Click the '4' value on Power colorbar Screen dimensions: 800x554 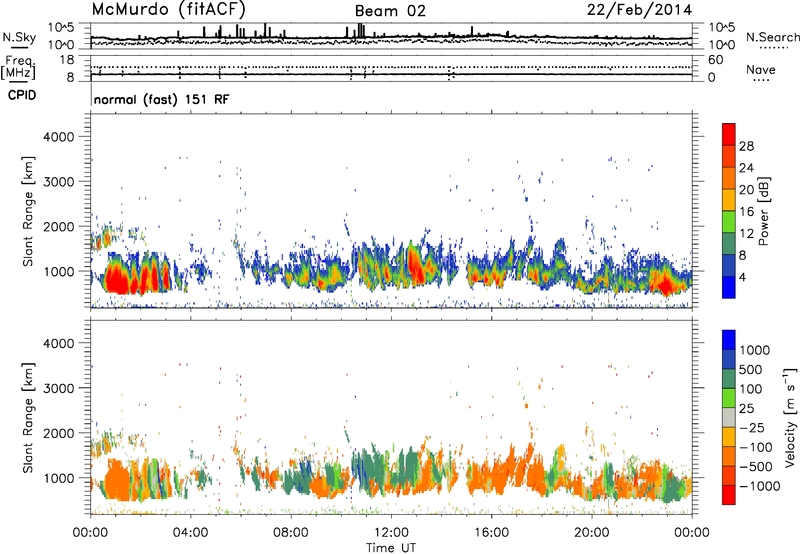tap(742, 278)
